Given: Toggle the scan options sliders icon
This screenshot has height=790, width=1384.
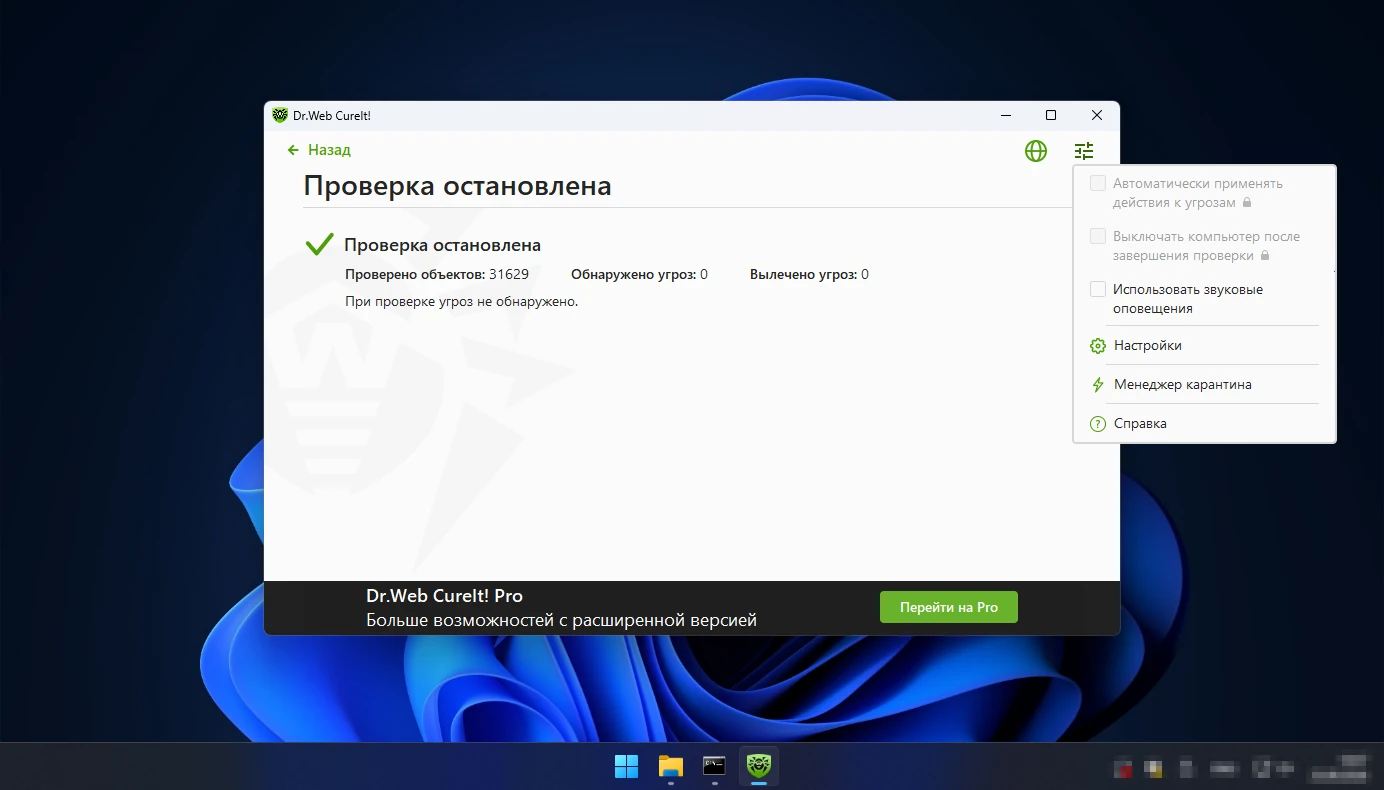Looking at the screenshot, I should 1084,151.
